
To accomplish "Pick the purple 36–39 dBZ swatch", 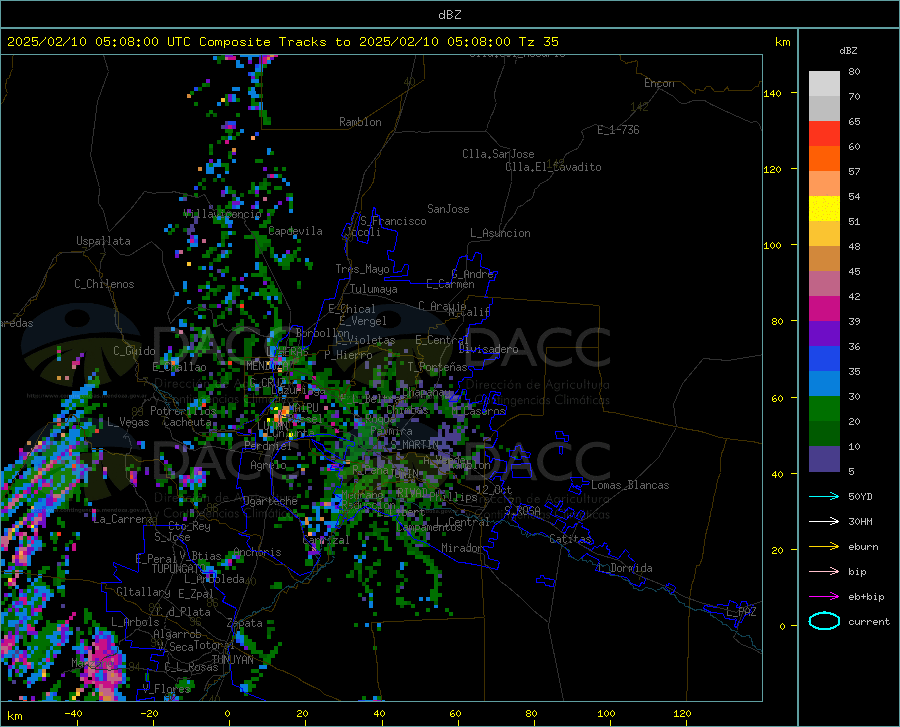I will click(x=824, y=334).
